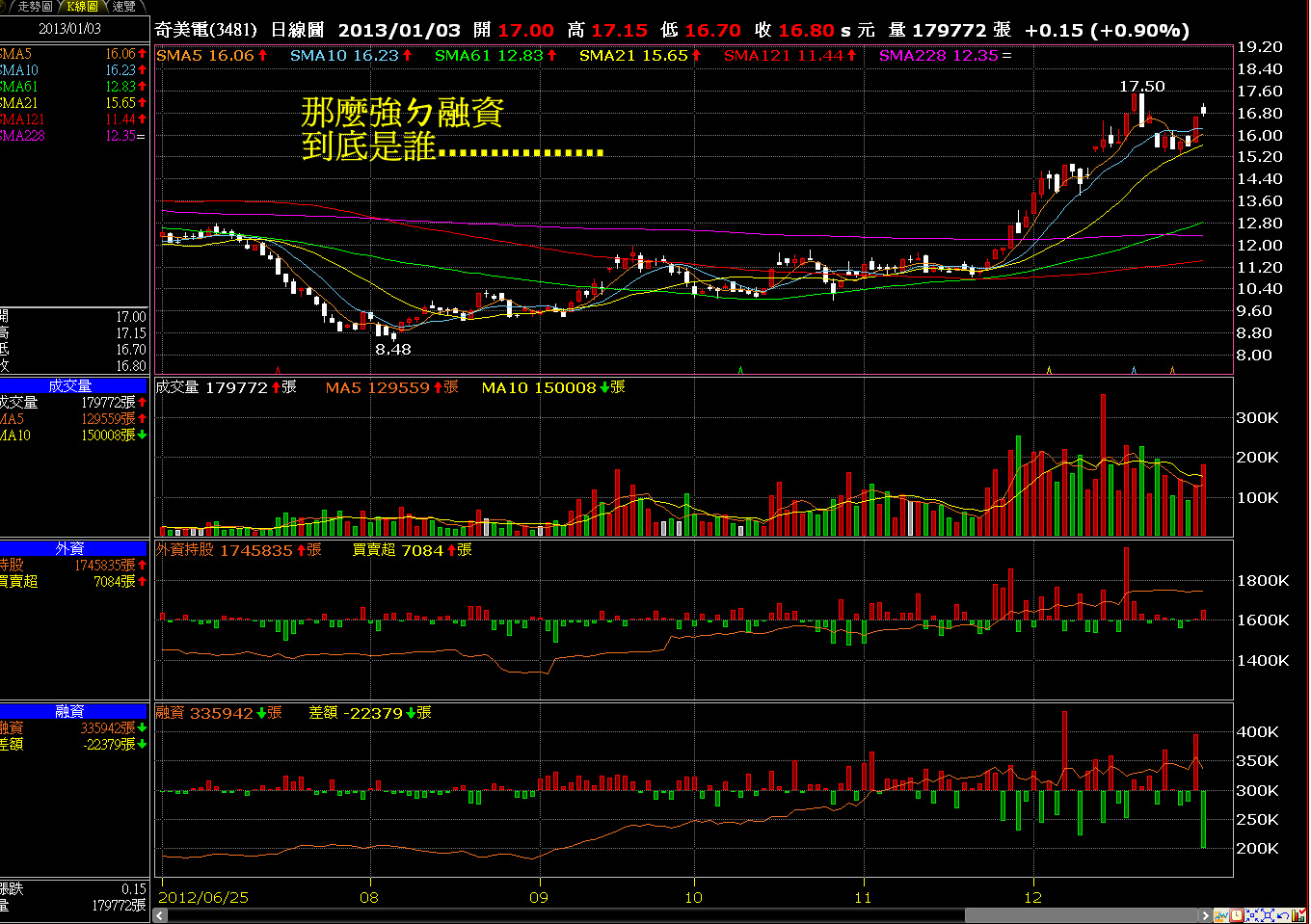Click SMA61 12.83 legend in price chart

pyautogui.click(x=496, y=56)
